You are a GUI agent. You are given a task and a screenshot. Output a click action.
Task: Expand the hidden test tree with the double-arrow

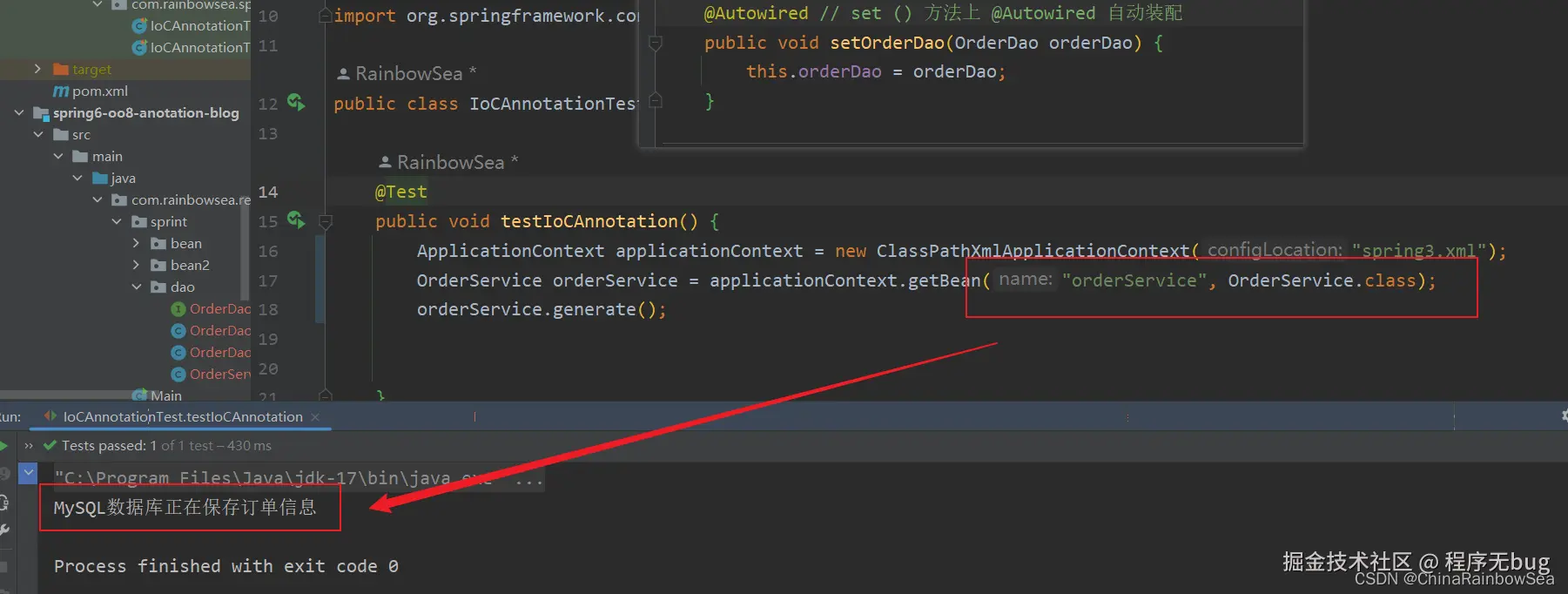29,446
